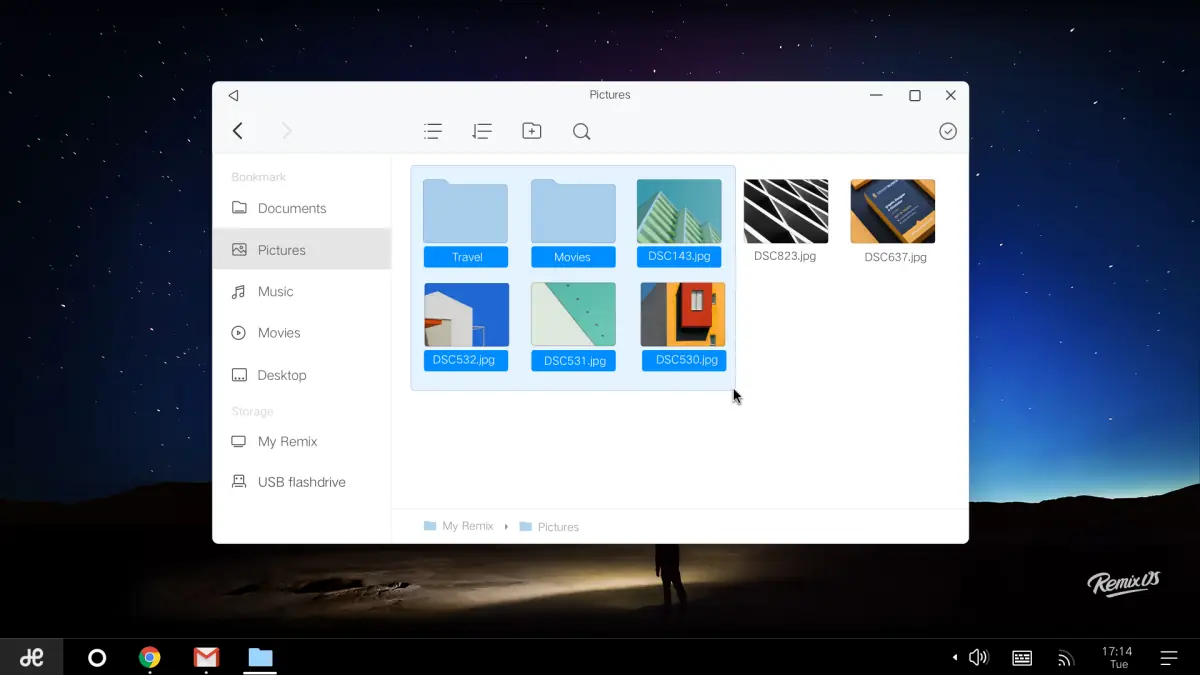Open the sort order icon
Viewport: 1200px width, 675px height.
[x=482, y=131]
